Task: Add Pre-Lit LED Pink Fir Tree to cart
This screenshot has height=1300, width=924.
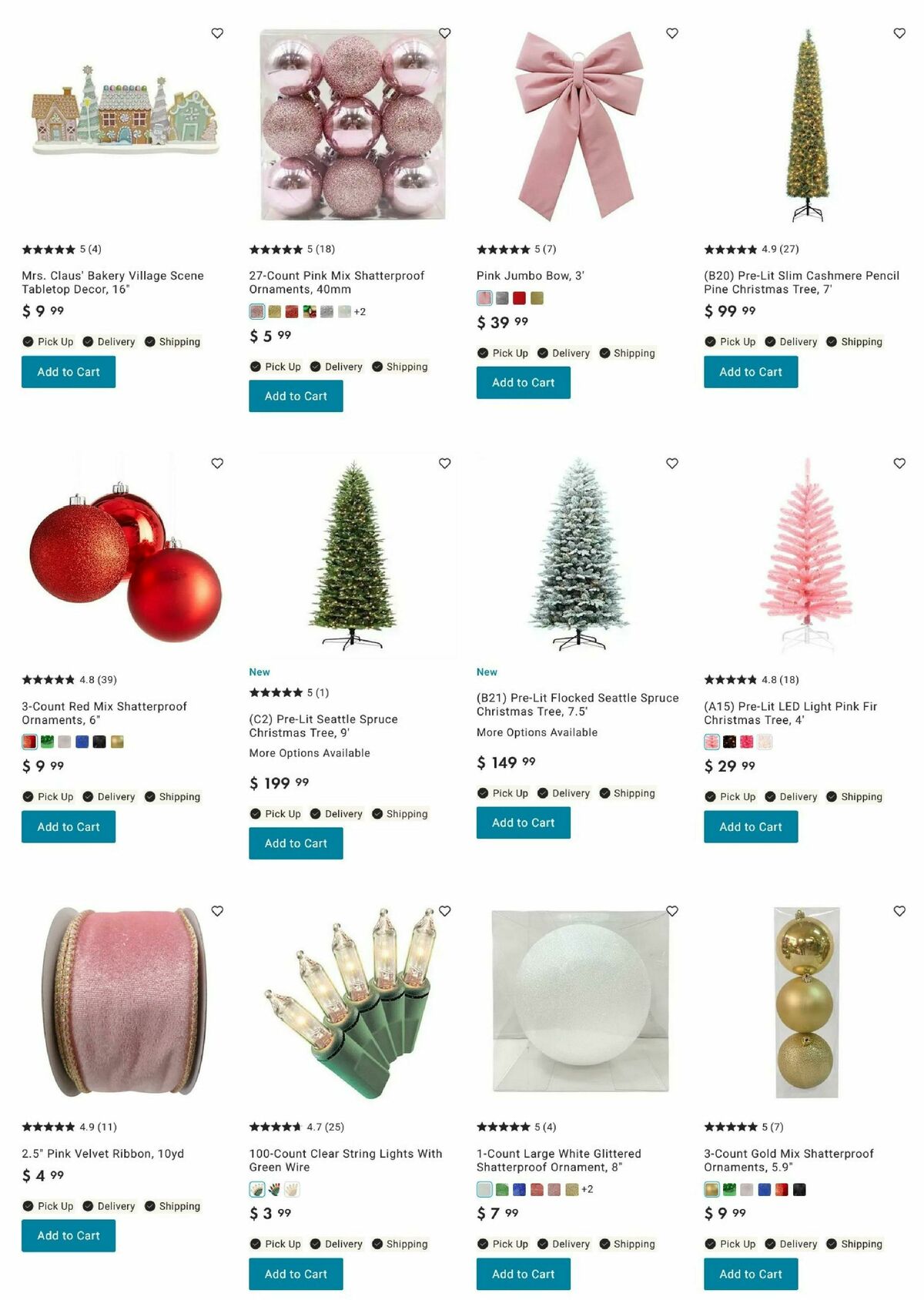Action: pyautogui.click(x=751, y=826)
